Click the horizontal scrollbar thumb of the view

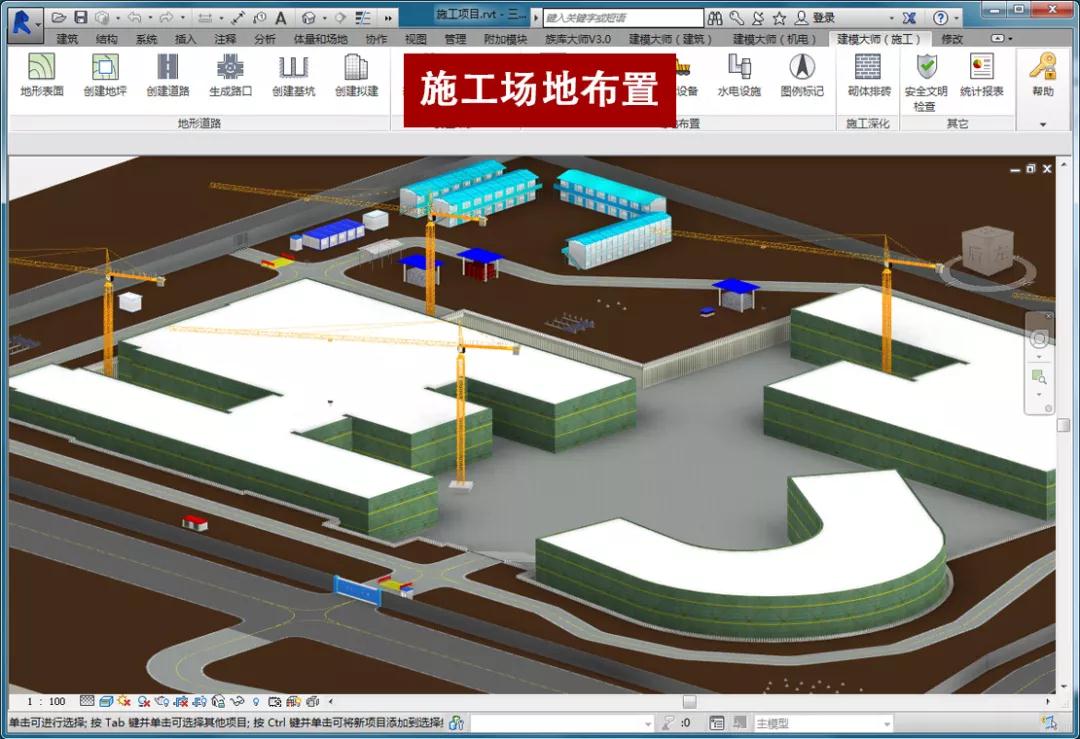click(x=689, y=701)
